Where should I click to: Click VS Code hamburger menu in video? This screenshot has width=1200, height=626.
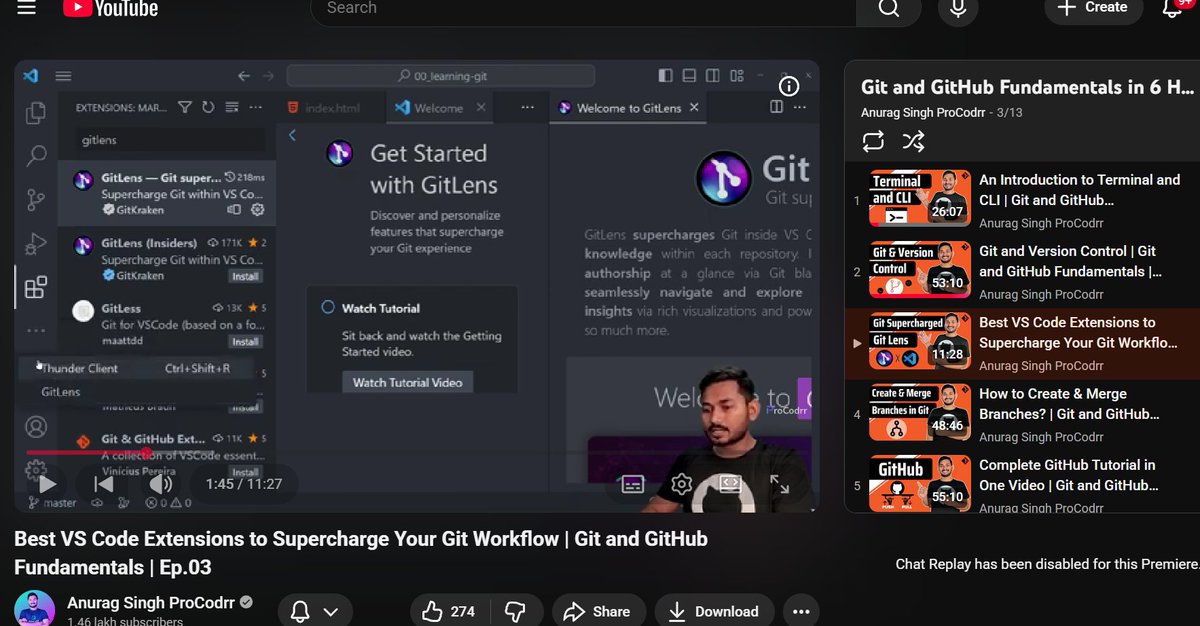(x=63, y=76)
